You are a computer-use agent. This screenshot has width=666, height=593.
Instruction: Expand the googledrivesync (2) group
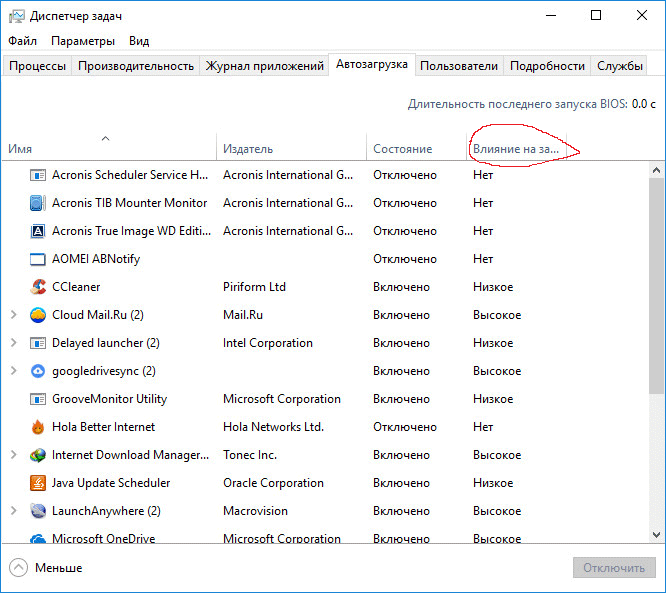[14, 371]
